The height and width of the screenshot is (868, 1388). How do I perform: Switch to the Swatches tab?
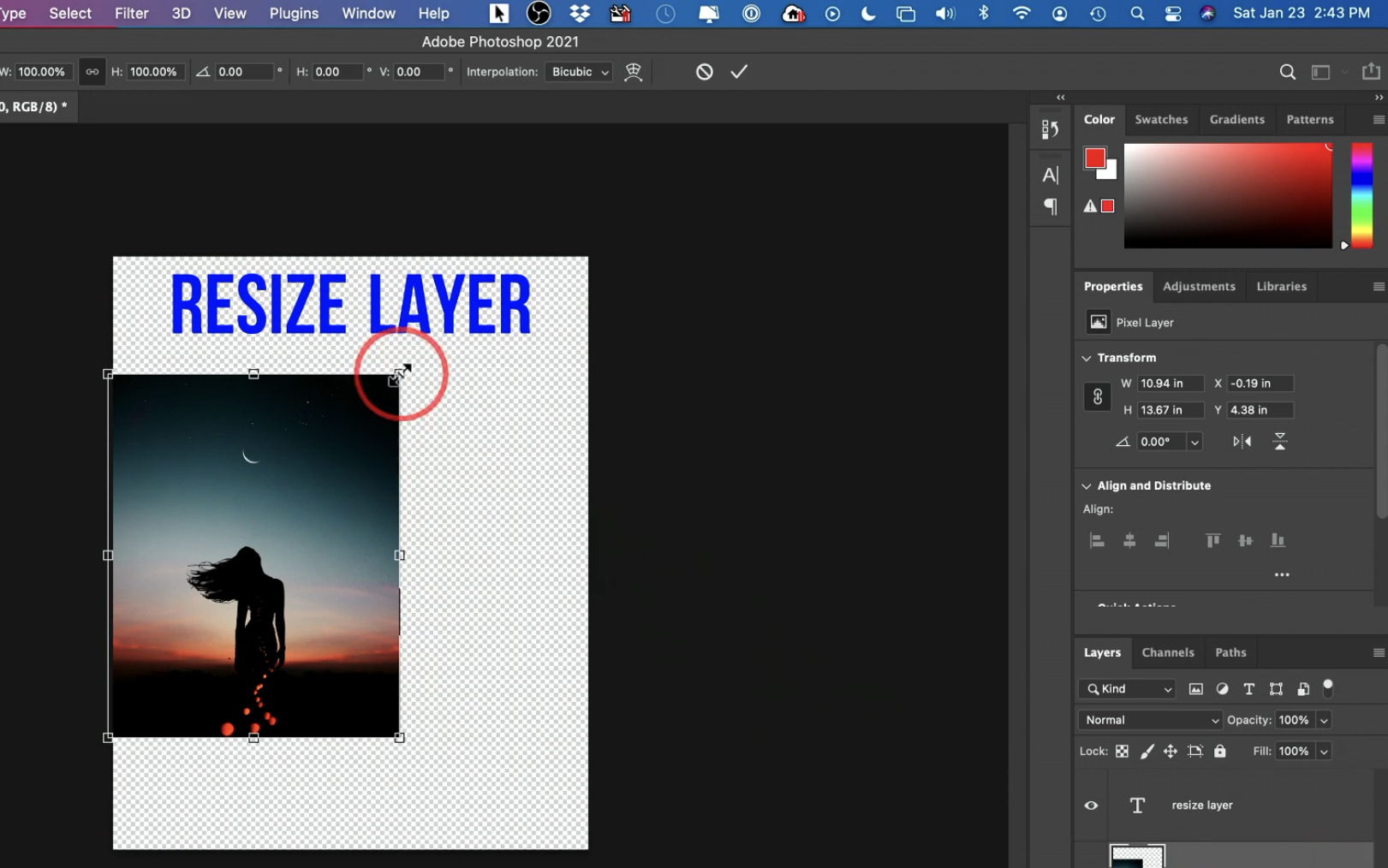[1160, 120]
